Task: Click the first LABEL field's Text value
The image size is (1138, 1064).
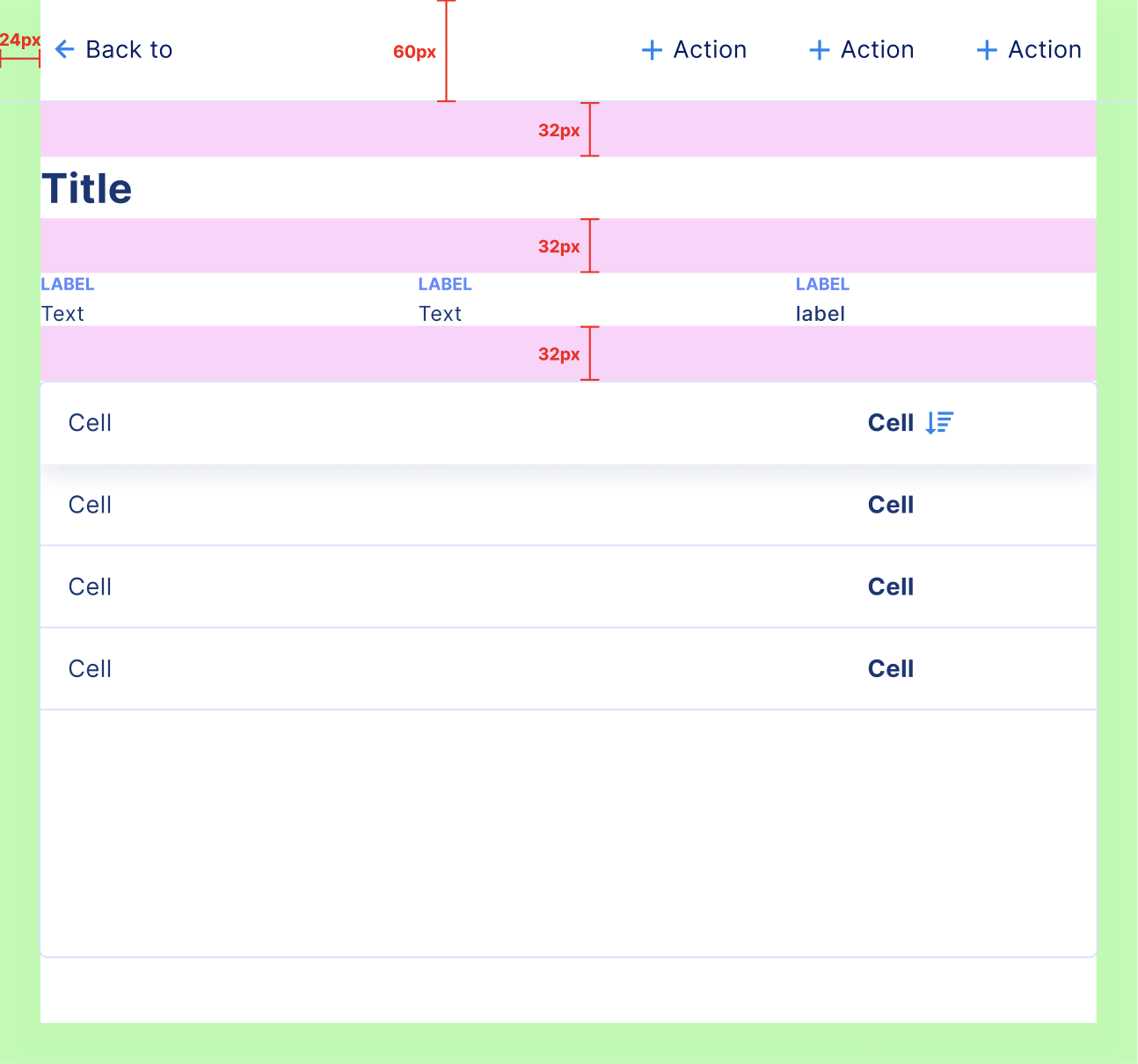Action: [62, 314]
